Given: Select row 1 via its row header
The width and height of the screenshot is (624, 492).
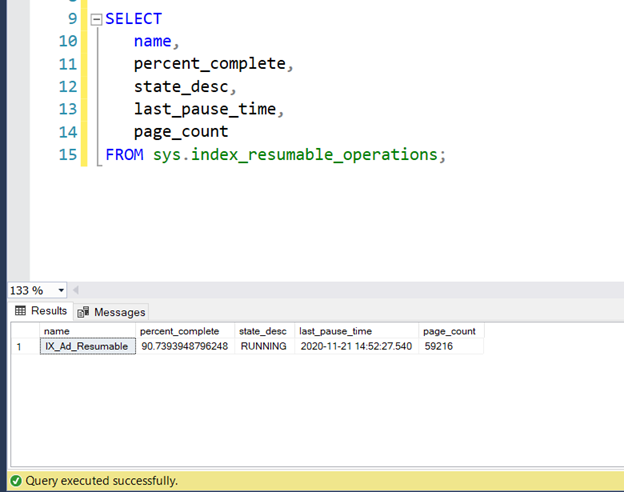Looking at the screenshot, I should tap(25, 346).
